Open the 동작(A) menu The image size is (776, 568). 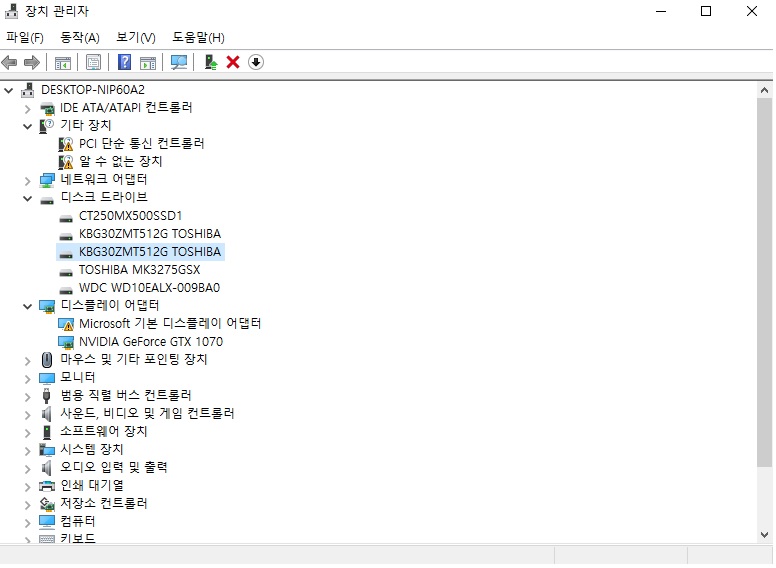[80, 37]
